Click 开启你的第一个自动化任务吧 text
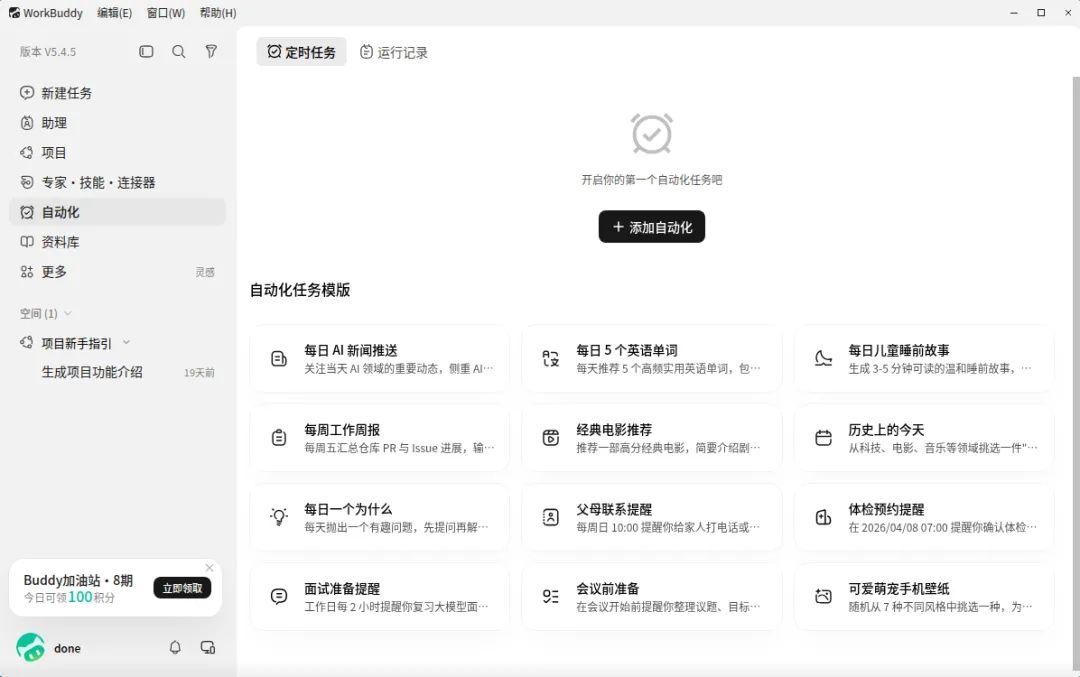 tap(652, 180)
